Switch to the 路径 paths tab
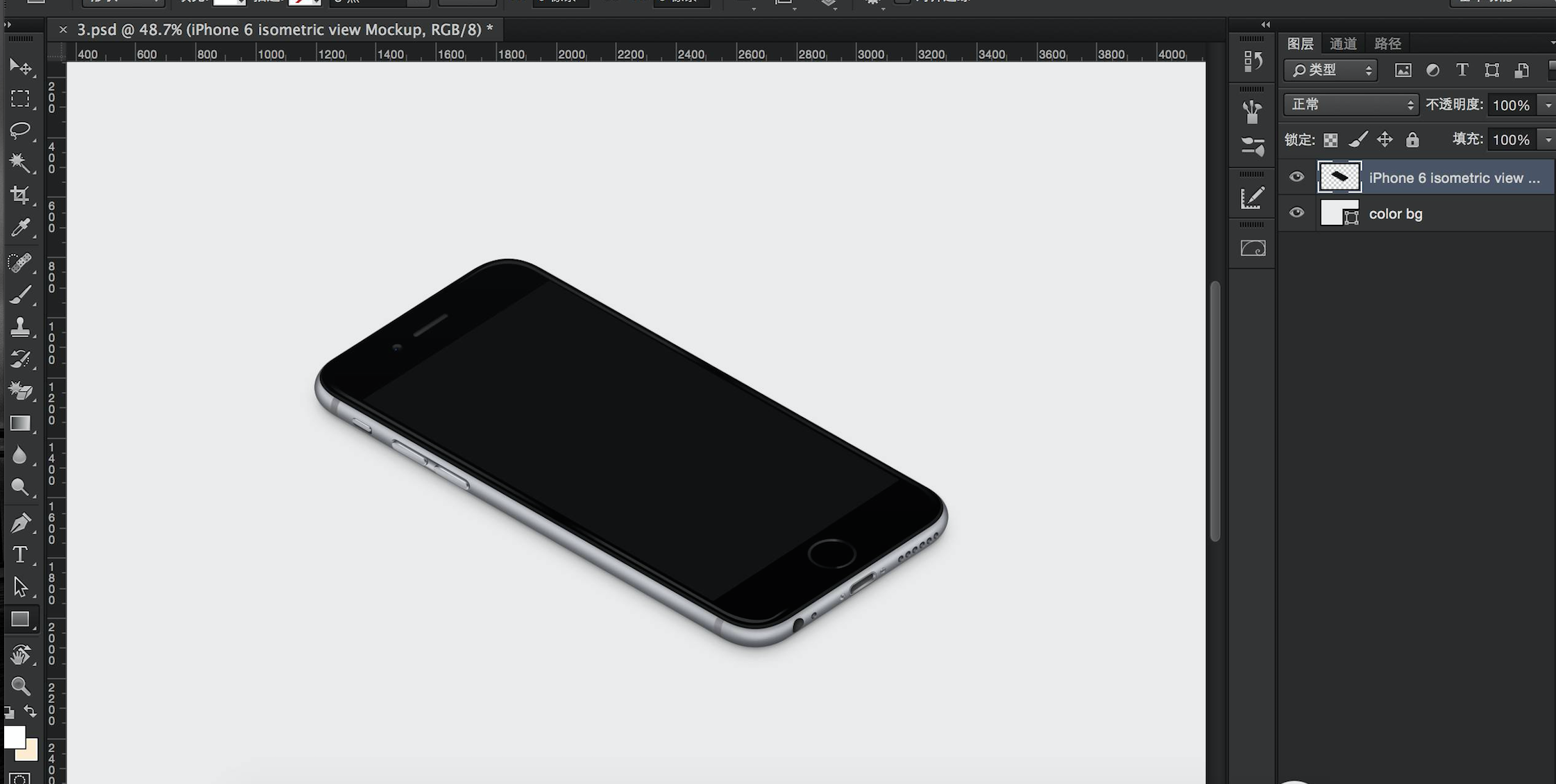This screenshot has width=1556, height=784. [x=1387, y=44]
